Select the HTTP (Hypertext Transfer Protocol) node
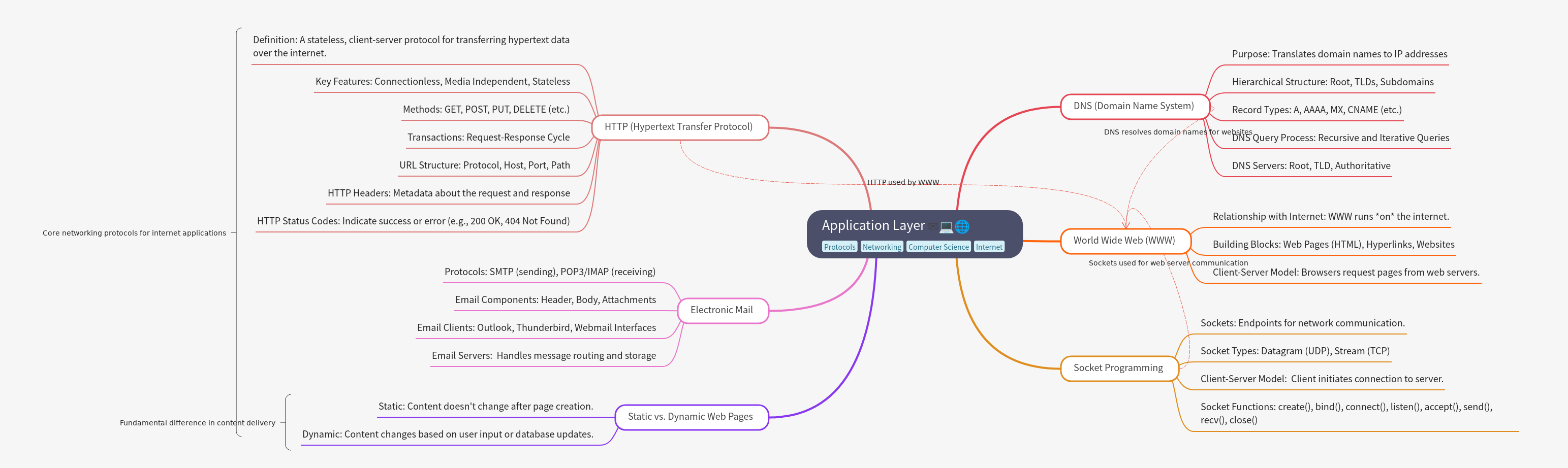This screenshot has width=1568, height=468. click(679, 127)
